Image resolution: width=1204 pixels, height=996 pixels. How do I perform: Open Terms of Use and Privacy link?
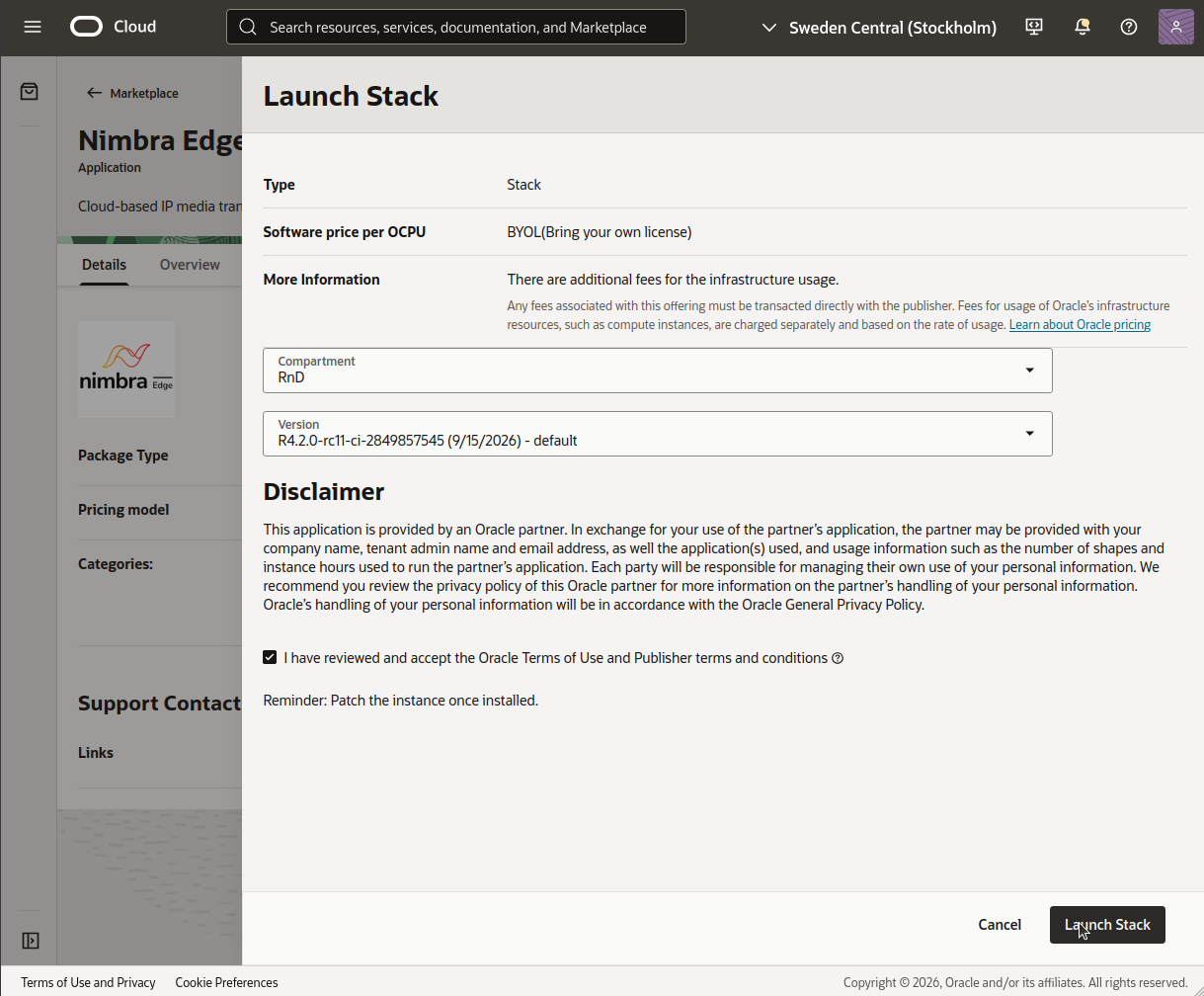(x=88, y=982)
